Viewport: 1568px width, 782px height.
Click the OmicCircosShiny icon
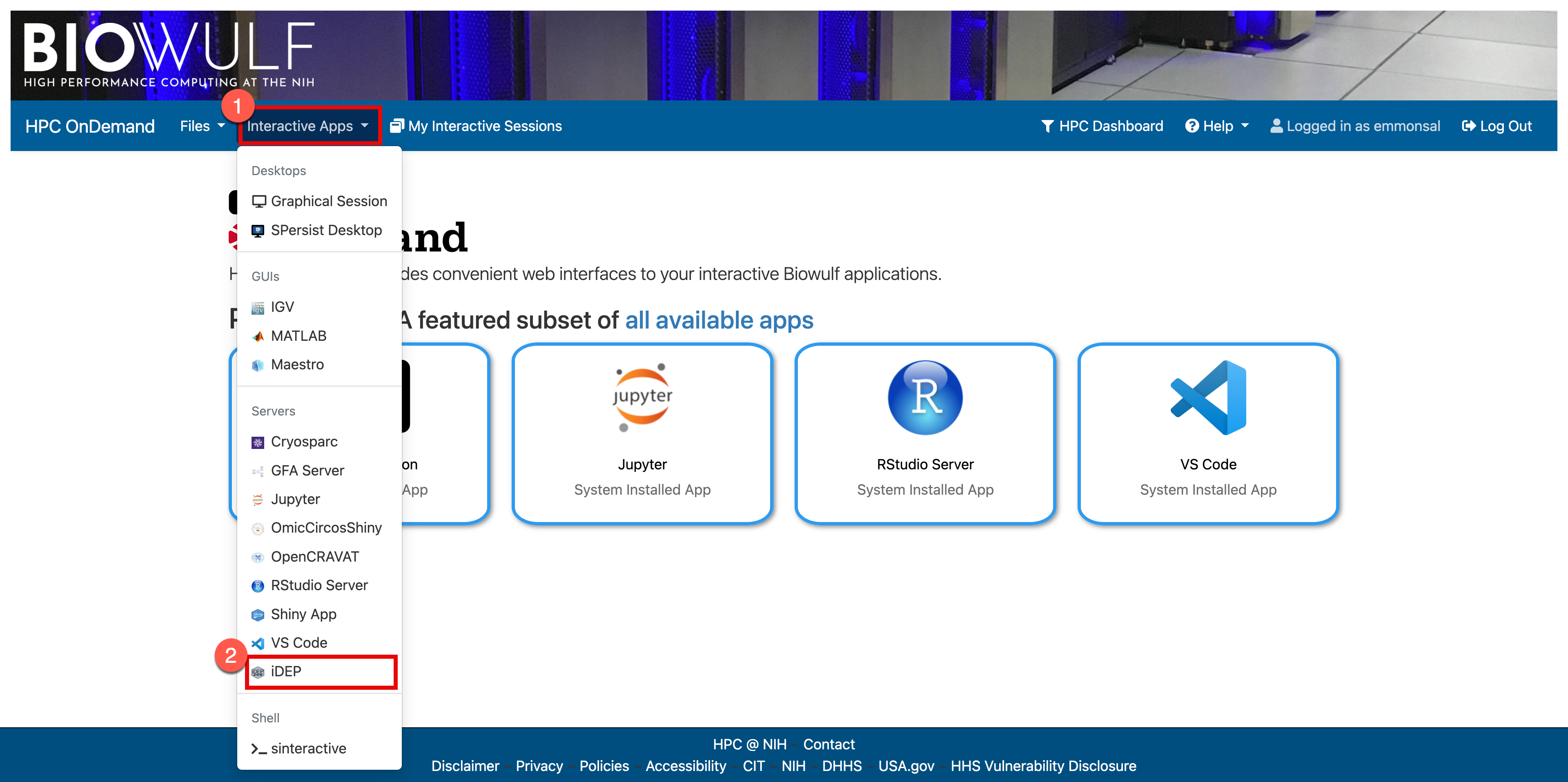point(258,528)
